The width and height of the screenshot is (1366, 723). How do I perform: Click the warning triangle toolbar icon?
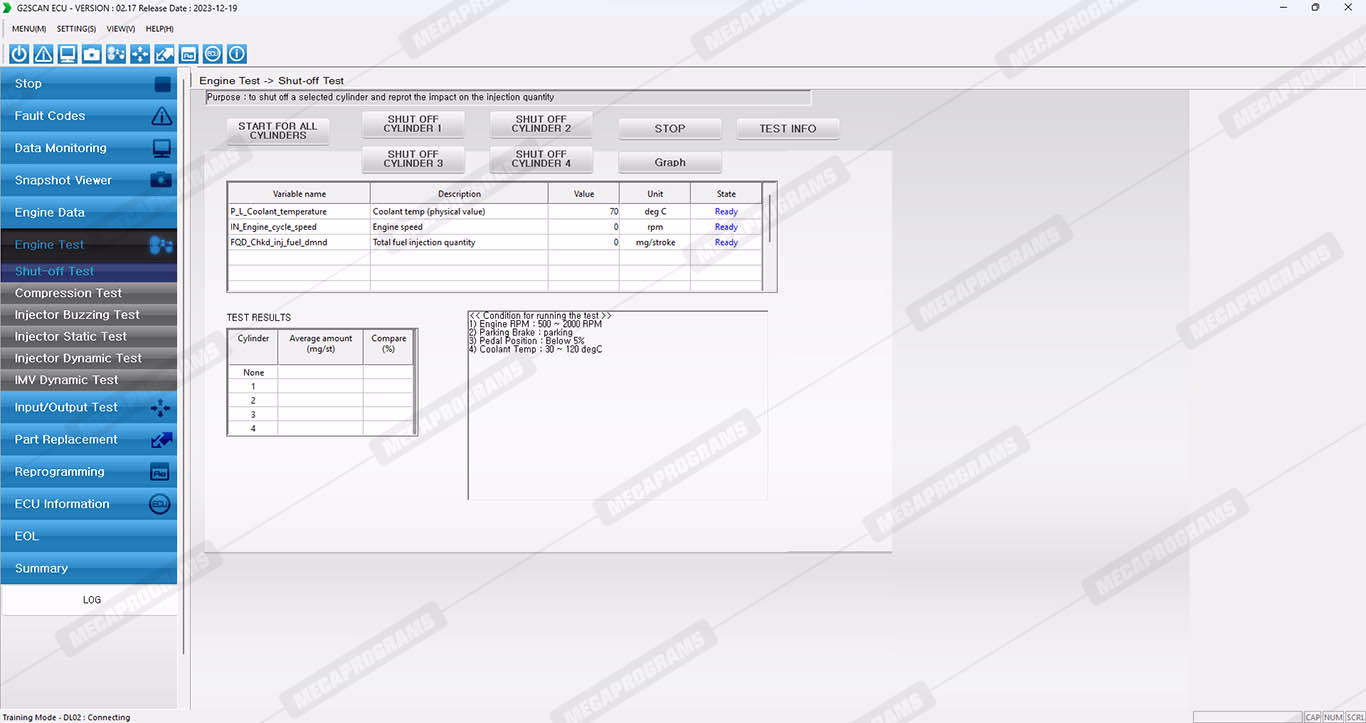point(43,54)
